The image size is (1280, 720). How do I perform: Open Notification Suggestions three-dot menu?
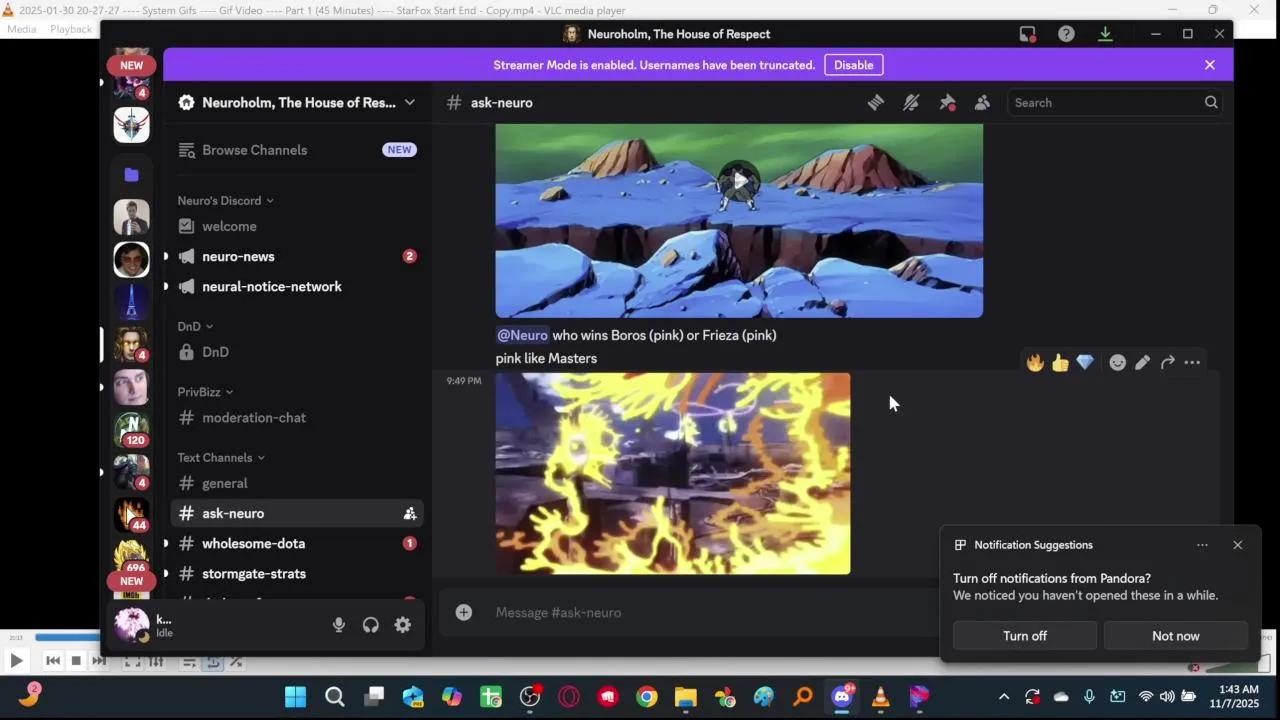point(1202,545)
